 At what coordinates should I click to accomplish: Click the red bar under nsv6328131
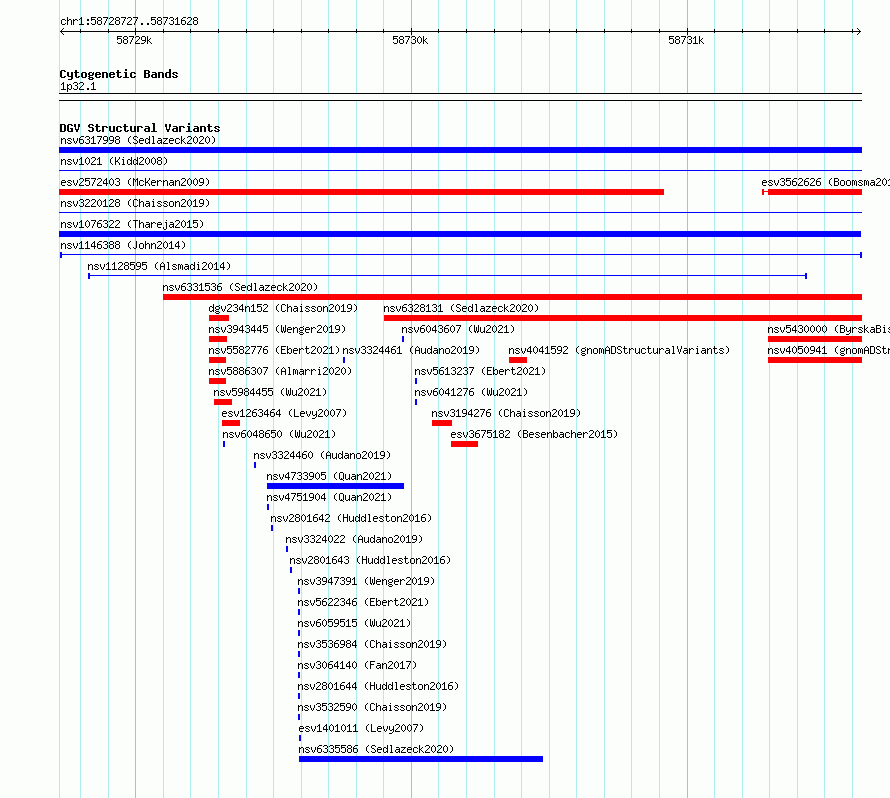pos(623,318)
